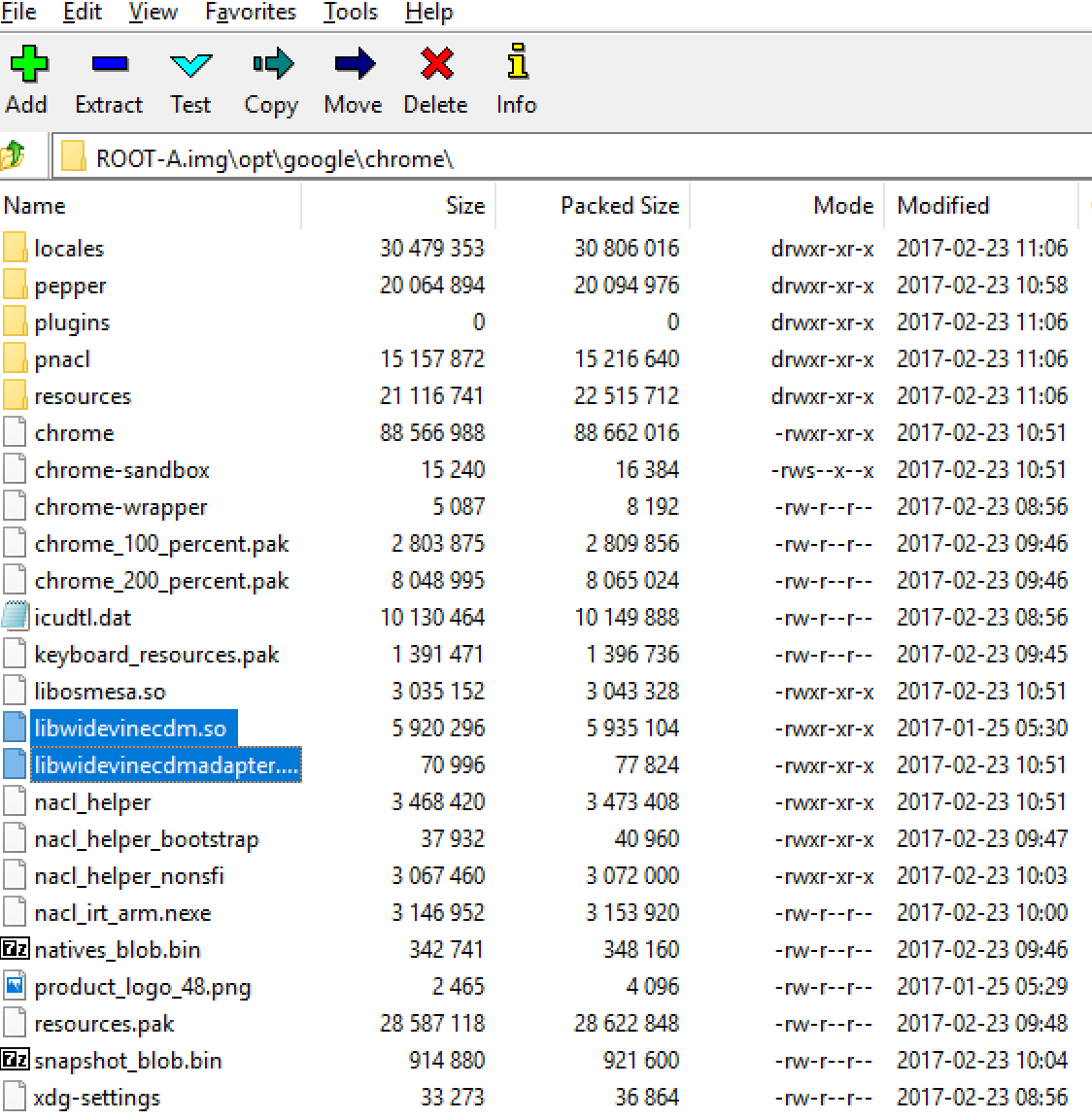Select the plugins folder icon
Viewport: 1092px width, 1120px height.
15,322
